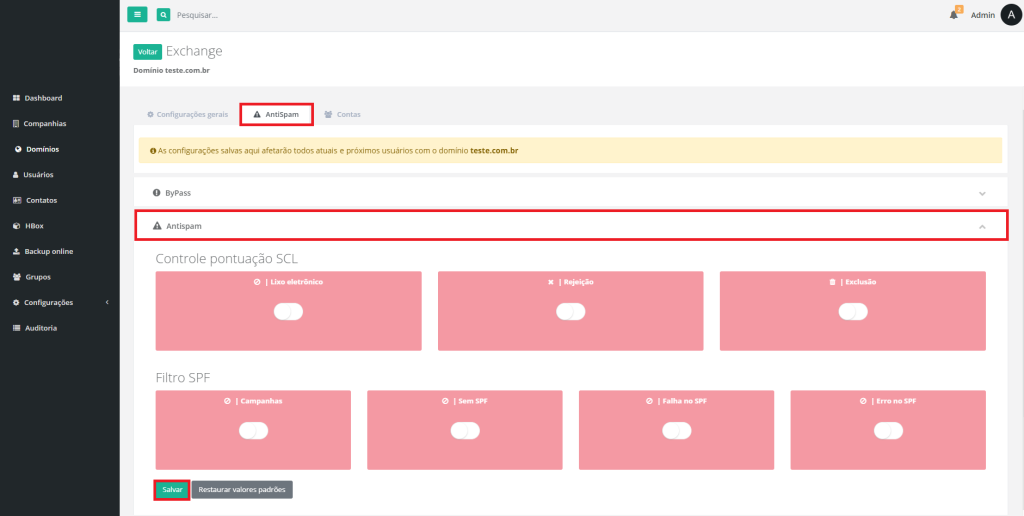Click the gear icon on Configurações gerais tab

(x=150, y=114)
